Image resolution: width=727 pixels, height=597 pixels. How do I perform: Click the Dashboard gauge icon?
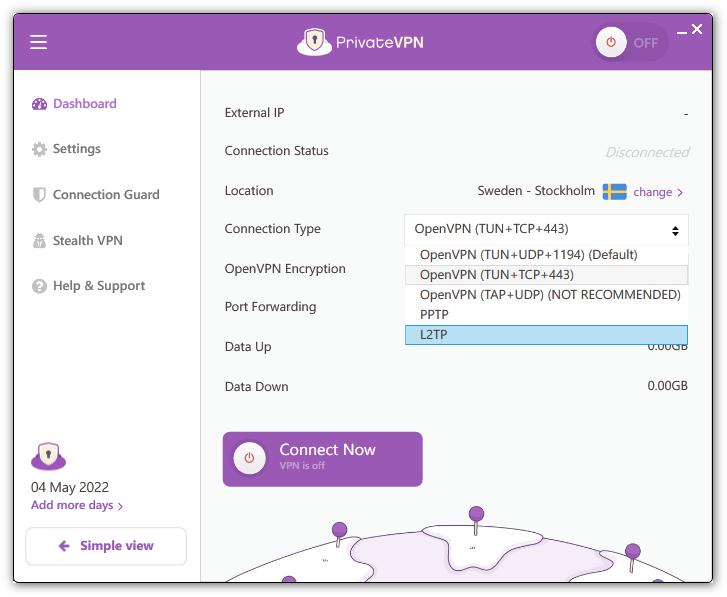tap(39, 104)
